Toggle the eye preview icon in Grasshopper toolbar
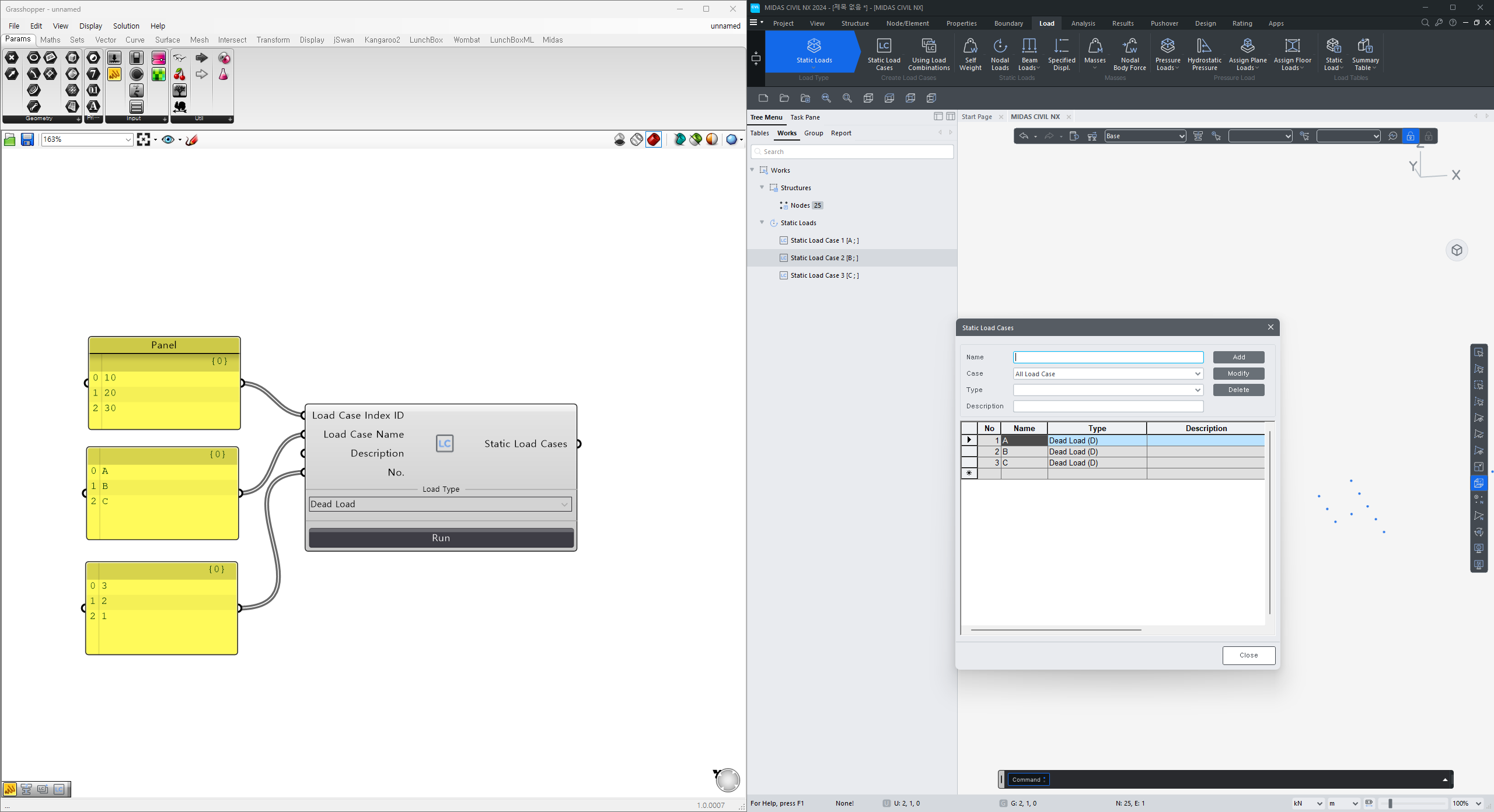 coord(168,139)
